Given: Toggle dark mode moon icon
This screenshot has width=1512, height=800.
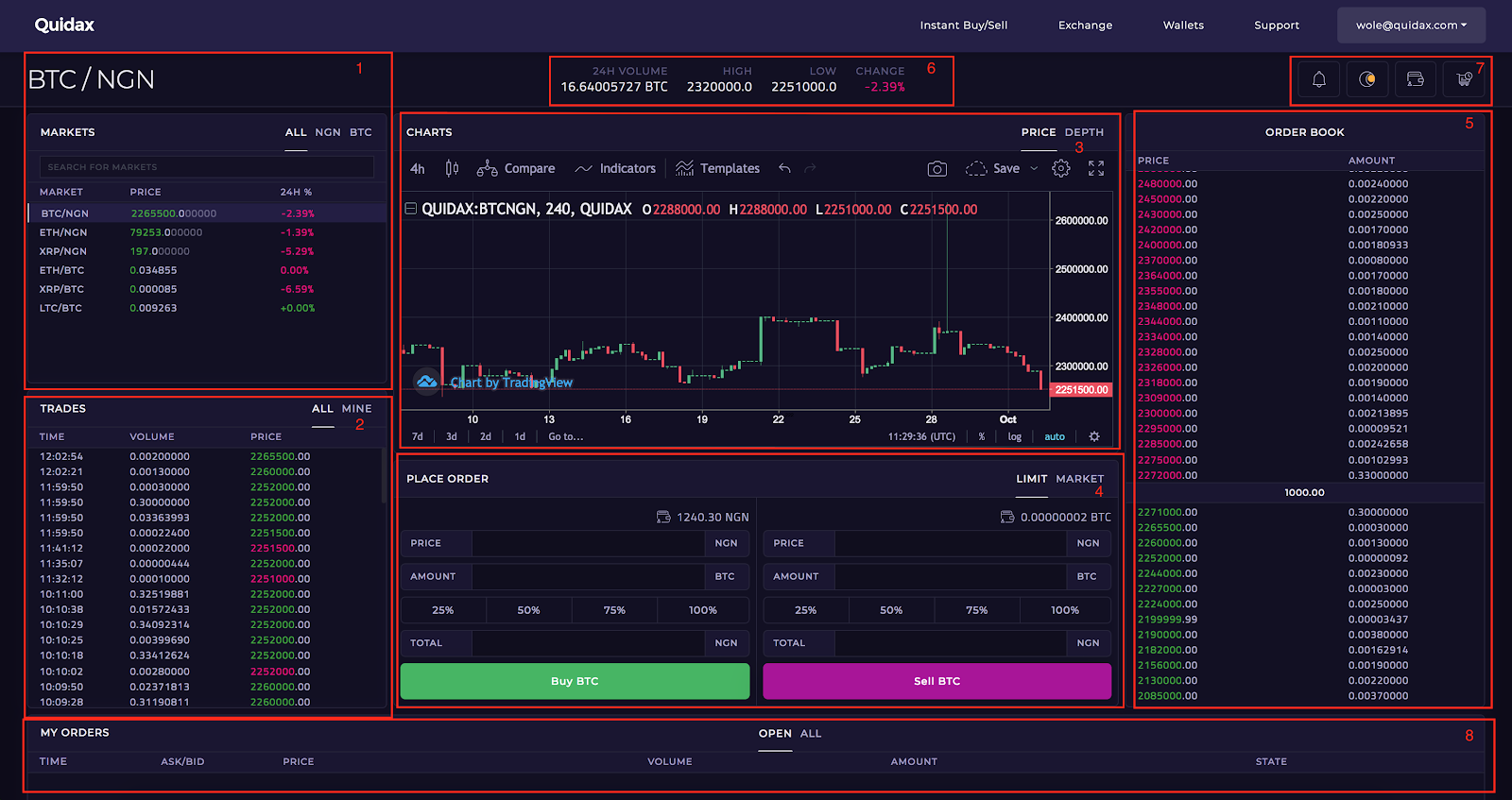Looking at the screenshot, I should point(1367,79).
